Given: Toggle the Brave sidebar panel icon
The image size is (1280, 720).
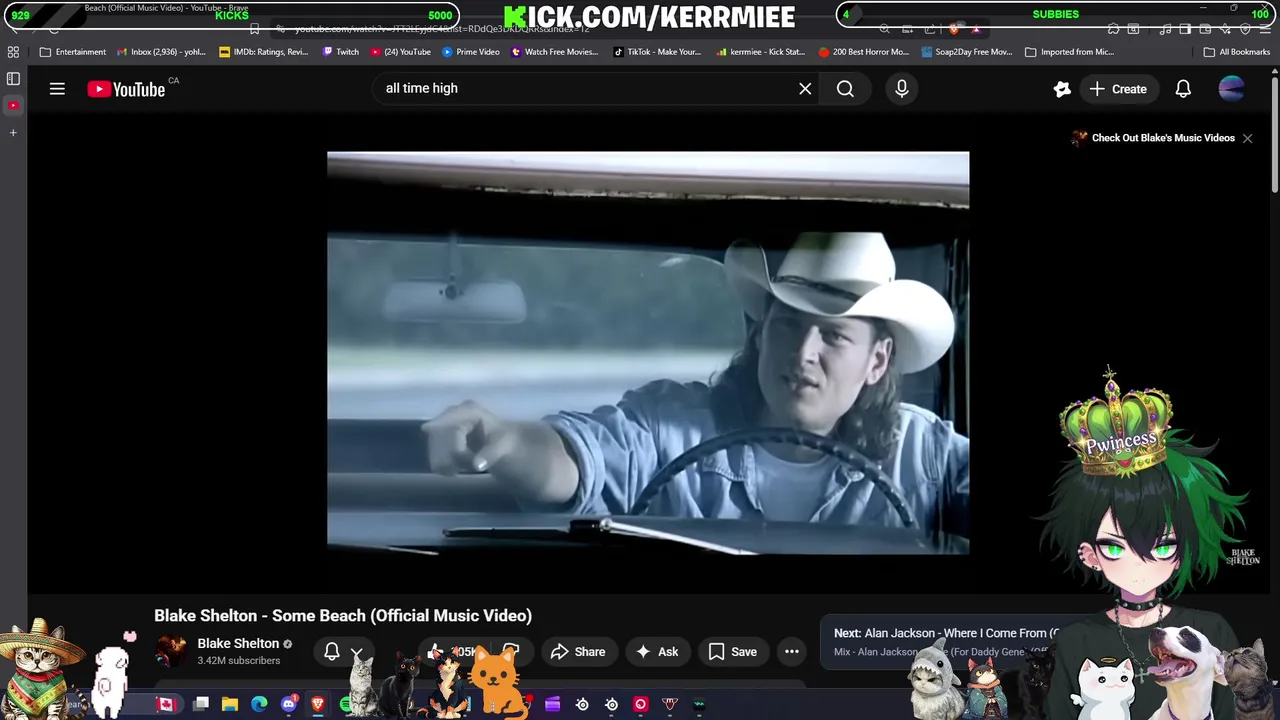Looking at the screenshot, I should [13, 78].
